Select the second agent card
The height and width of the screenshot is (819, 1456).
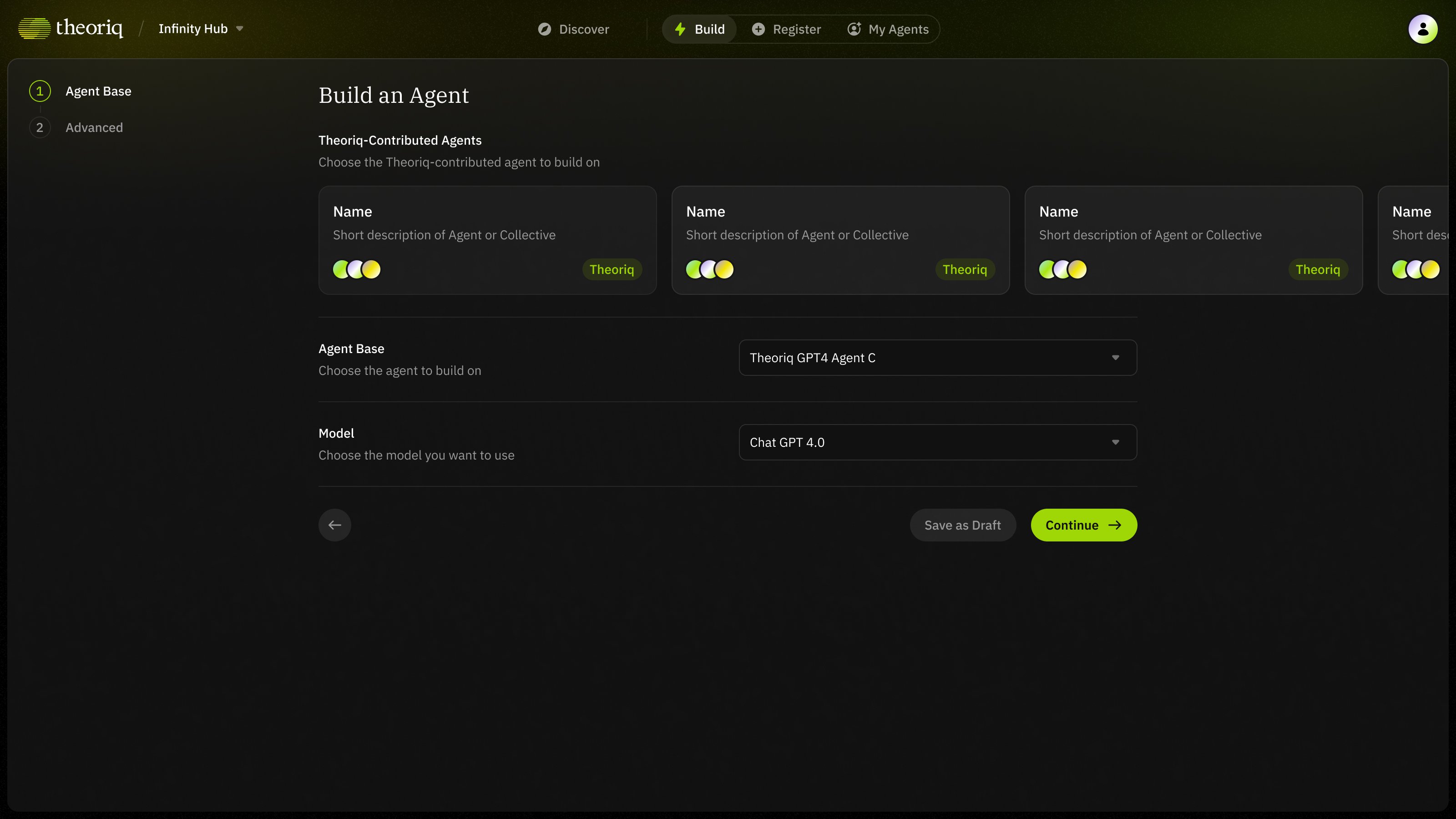pyautogui.click(x=840, y=240)
